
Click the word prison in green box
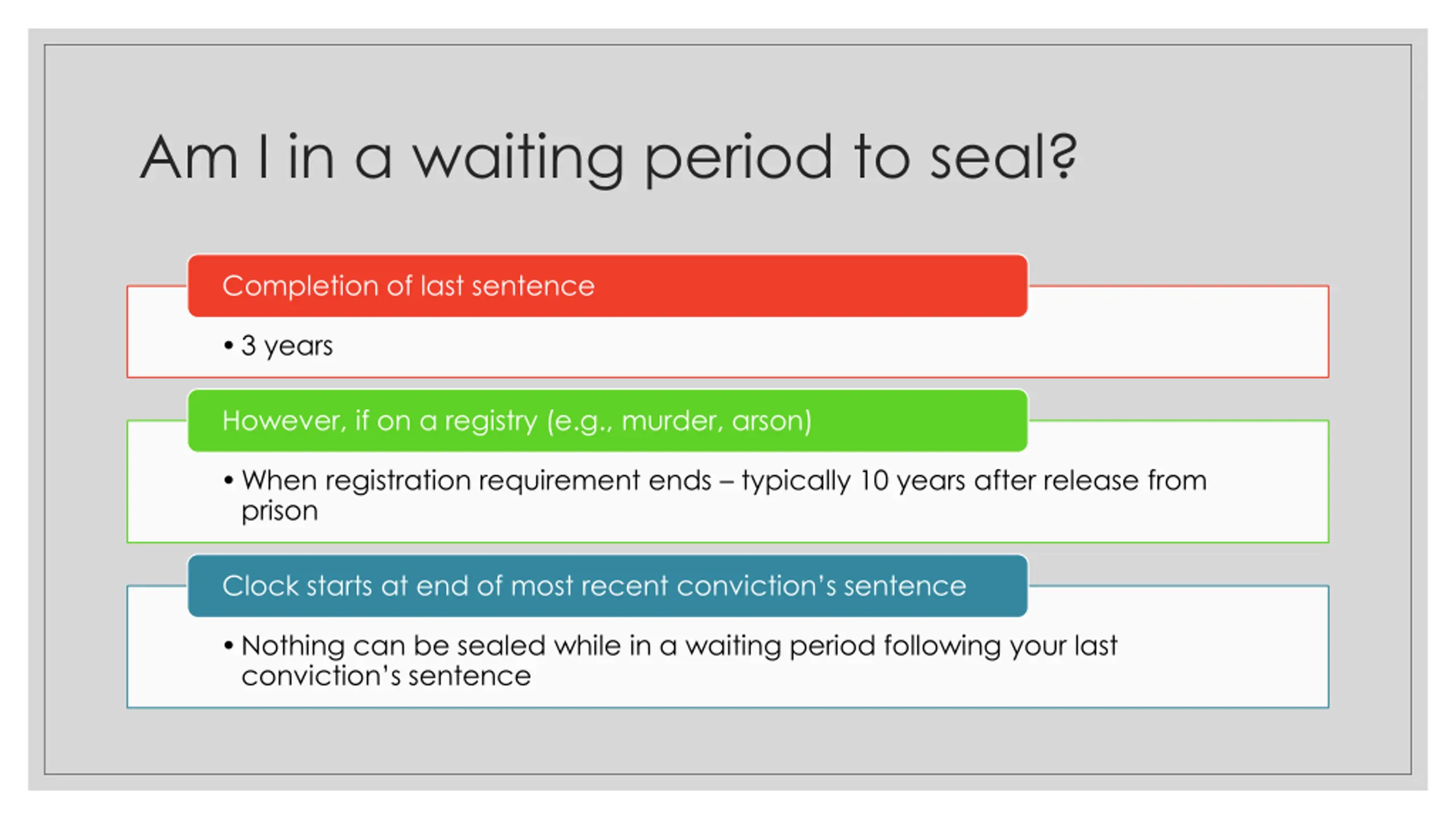(279, 511)
